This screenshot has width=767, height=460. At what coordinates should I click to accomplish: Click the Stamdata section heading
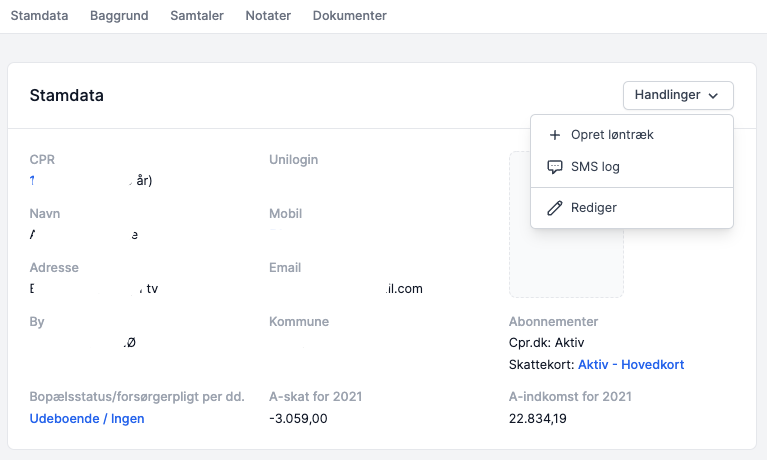67,95
